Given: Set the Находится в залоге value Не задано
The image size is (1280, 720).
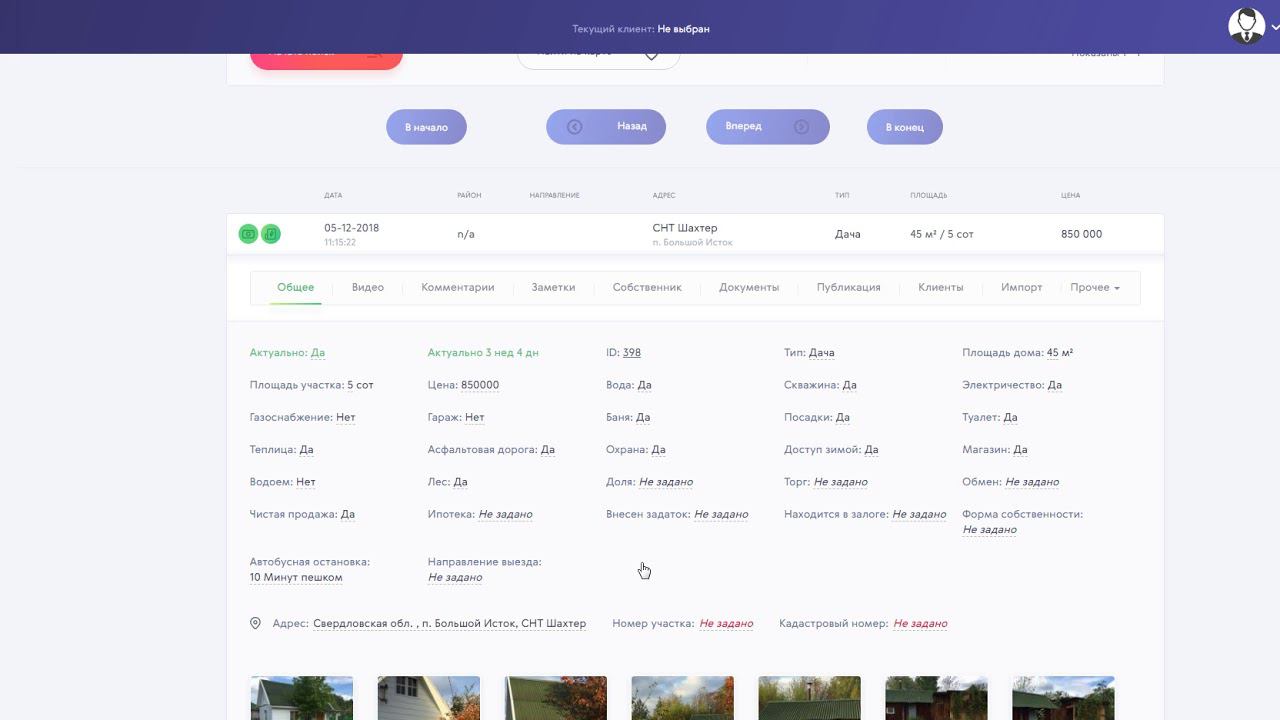Looking at the screenshot, I should (x=919, y=514).
